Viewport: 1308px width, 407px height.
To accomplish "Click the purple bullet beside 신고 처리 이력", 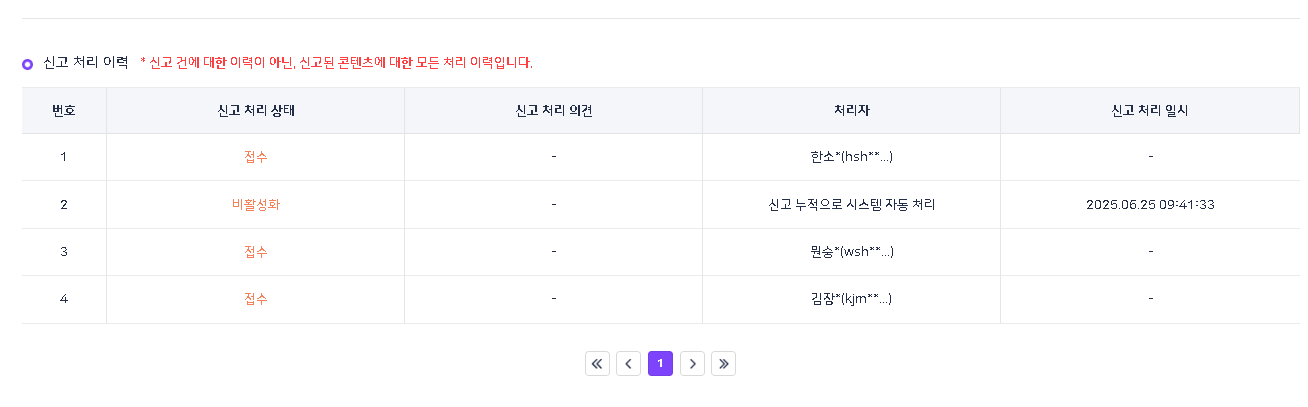I will (x=28, y=64).
